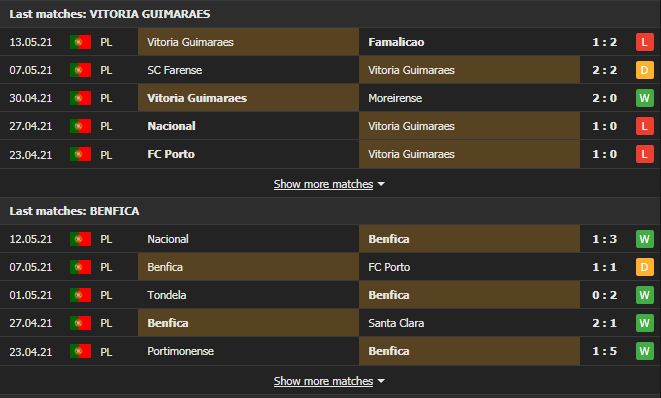661x398 pixels.
Task: Expand more Vitoria Guimaraes matches via arrow
Action: (381, 184)
